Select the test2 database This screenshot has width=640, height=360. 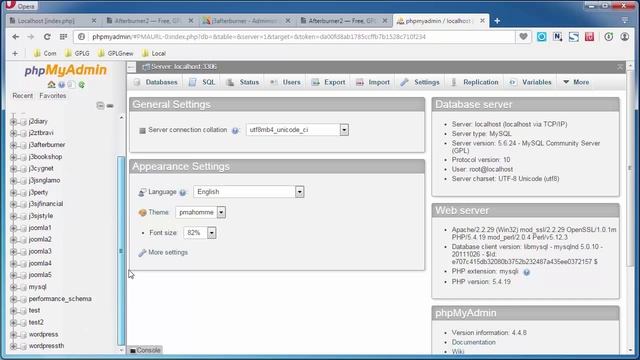click(36, 323)
